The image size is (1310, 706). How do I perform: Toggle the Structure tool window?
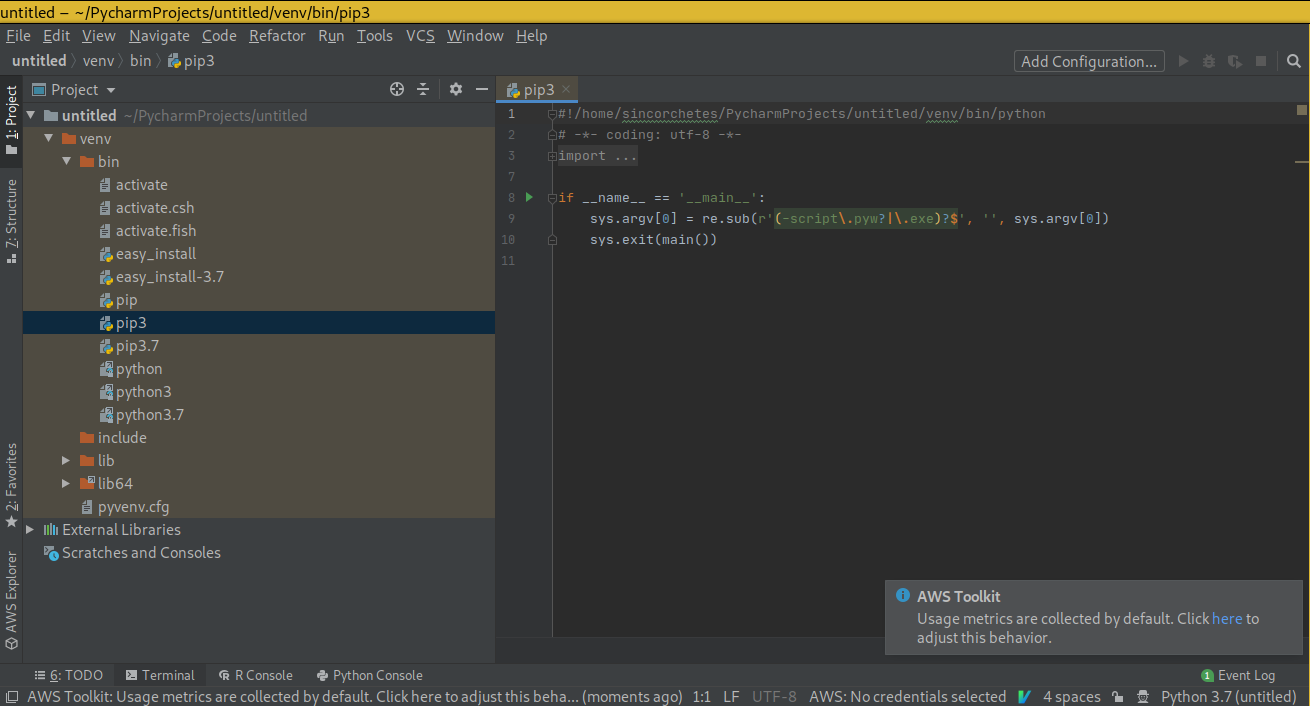[11, 220]
